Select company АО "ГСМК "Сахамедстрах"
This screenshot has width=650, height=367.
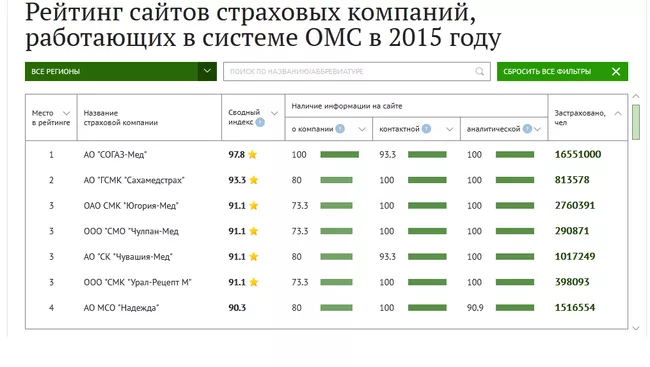click(134, 180)
